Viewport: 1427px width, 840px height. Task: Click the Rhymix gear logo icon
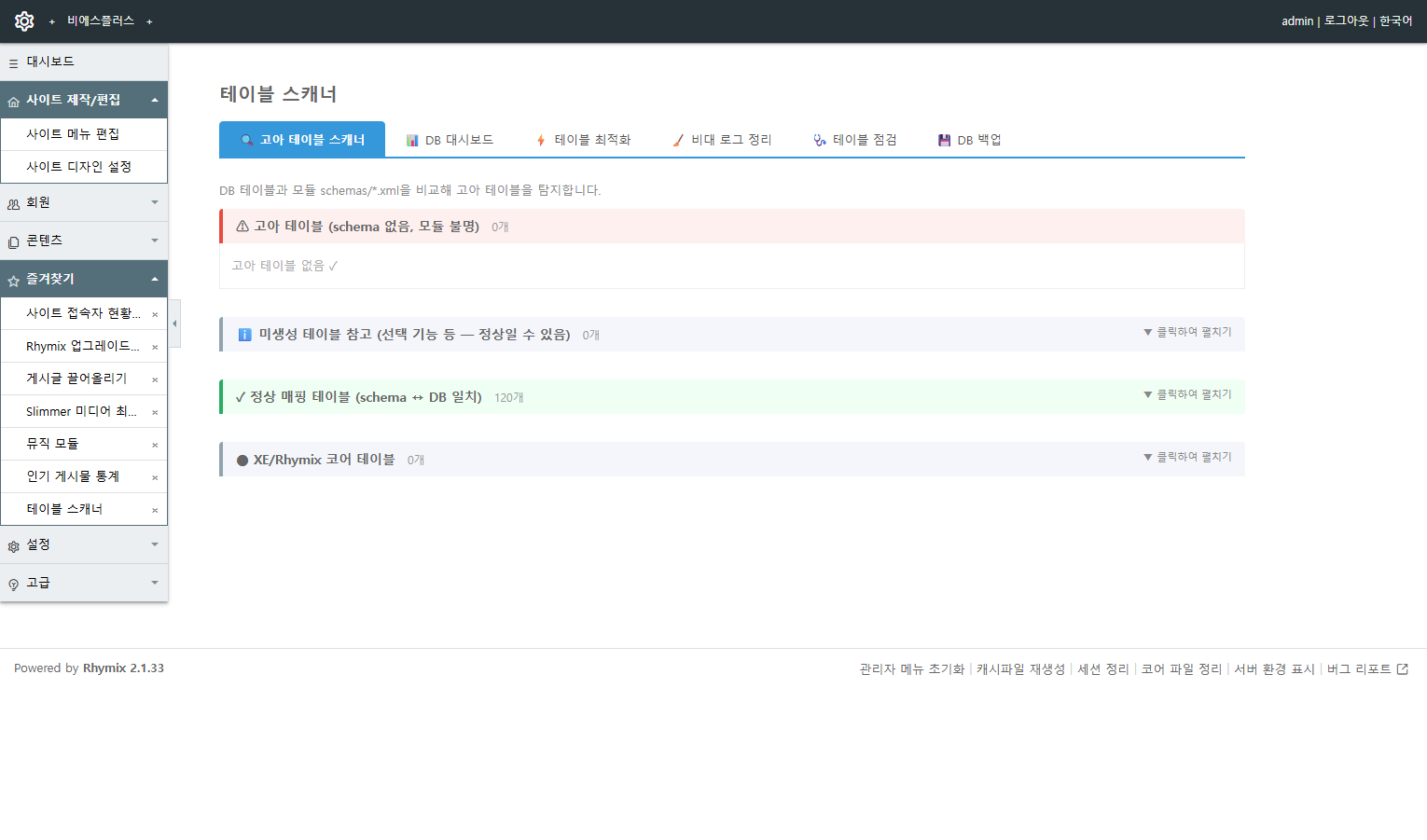point(24,21)
